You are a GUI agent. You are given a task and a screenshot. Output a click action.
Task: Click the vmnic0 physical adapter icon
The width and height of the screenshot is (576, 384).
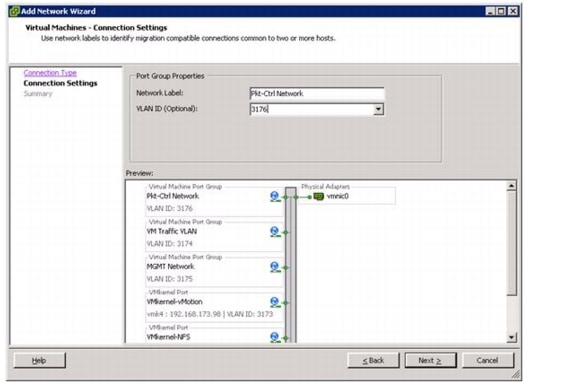pyautogui.click(x=318, y=197)
